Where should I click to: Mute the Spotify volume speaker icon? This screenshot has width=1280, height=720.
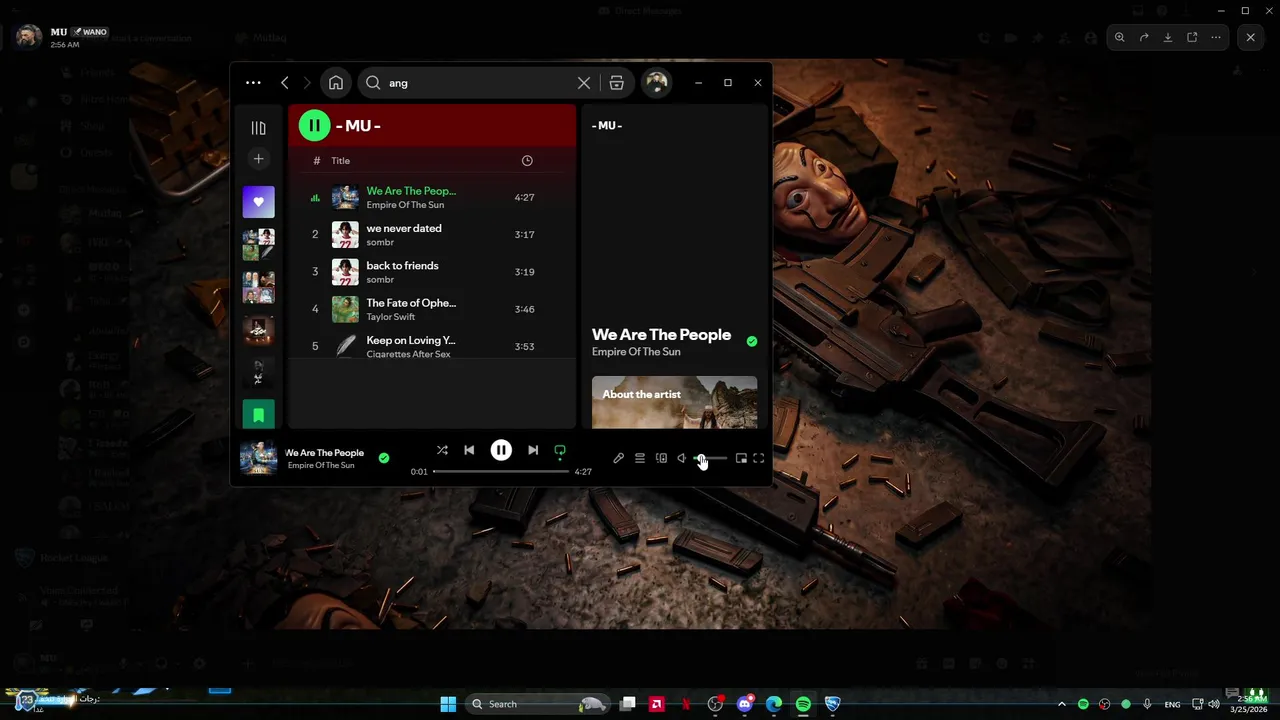click(x=682, y=458)
